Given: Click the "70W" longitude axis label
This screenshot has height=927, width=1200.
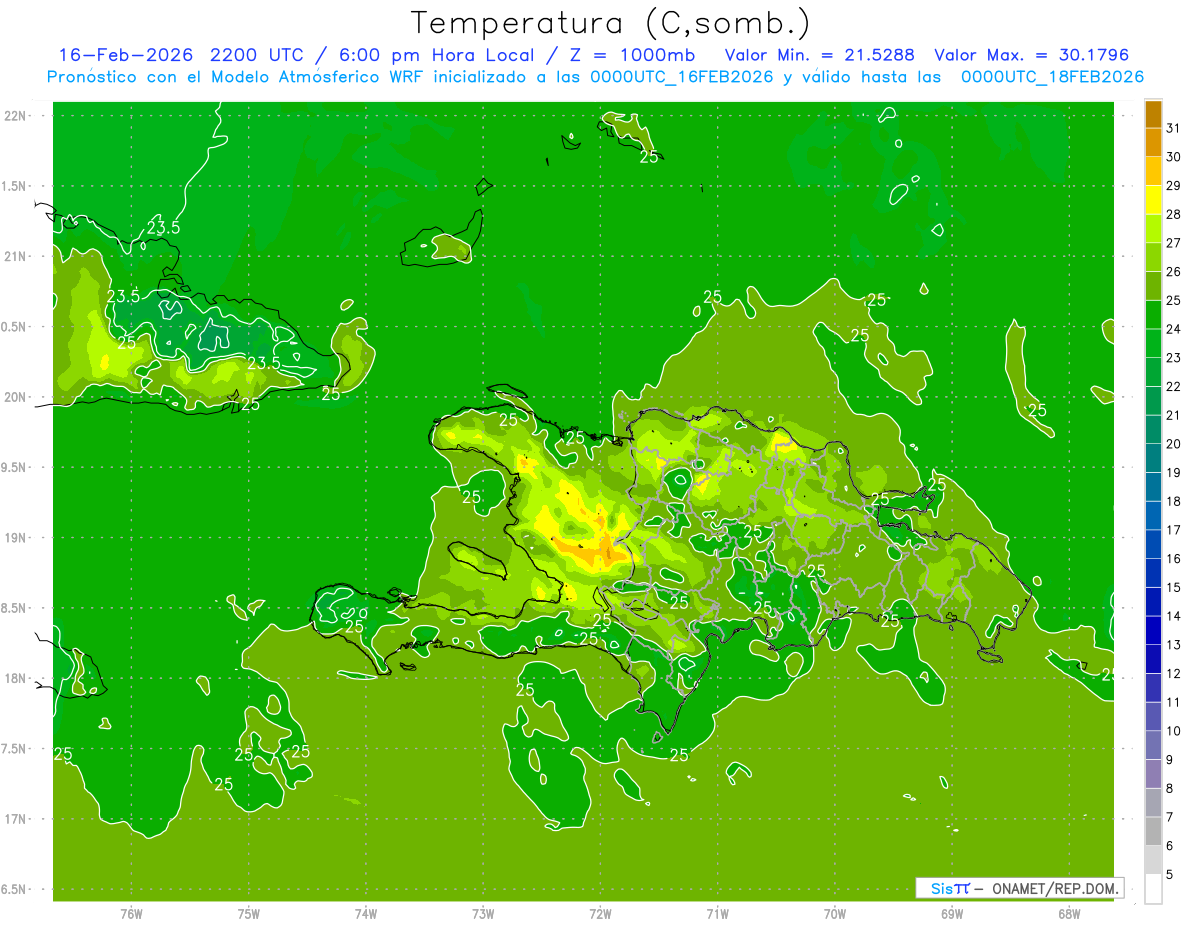Looking at the screenshot, I should [x=834, y=914].
